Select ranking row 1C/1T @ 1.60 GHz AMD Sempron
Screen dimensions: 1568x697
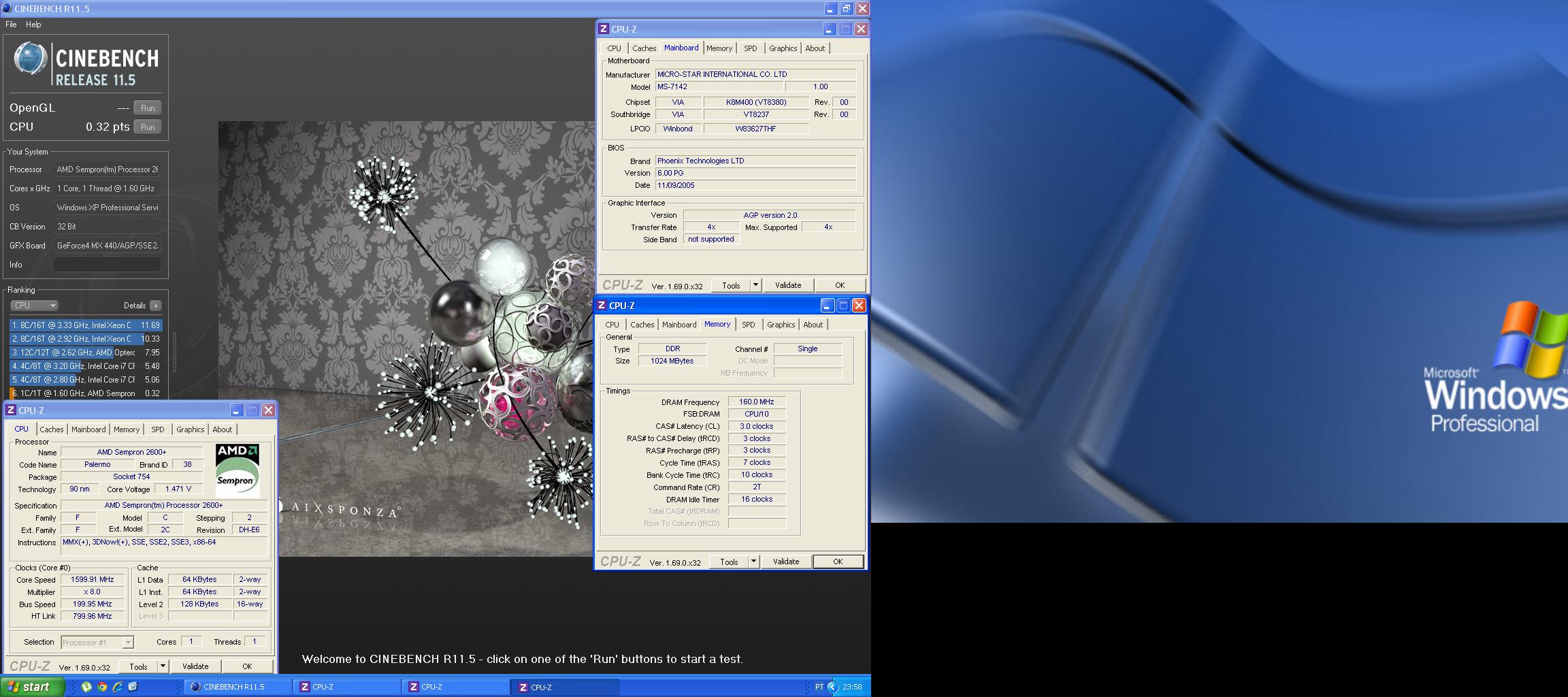(x=86, y=393)
